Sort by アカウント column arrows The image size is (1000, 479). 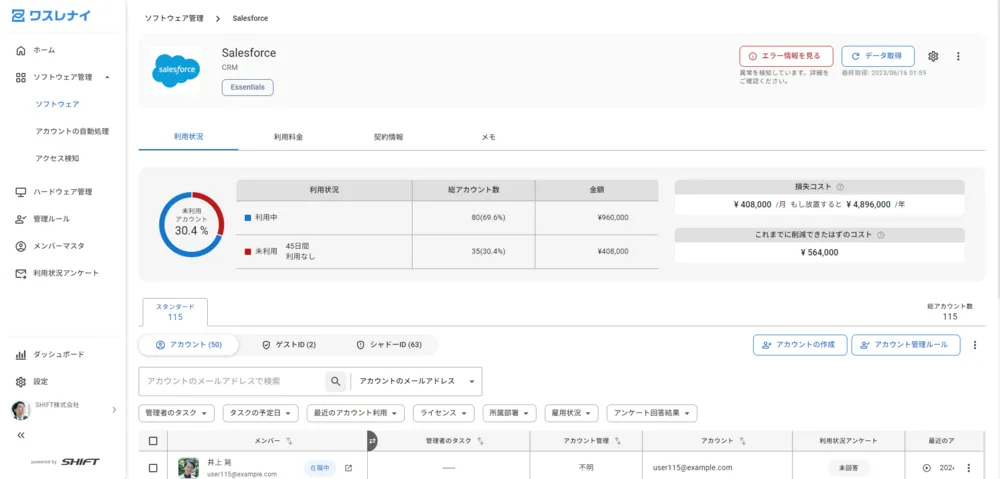coord(742,441)
